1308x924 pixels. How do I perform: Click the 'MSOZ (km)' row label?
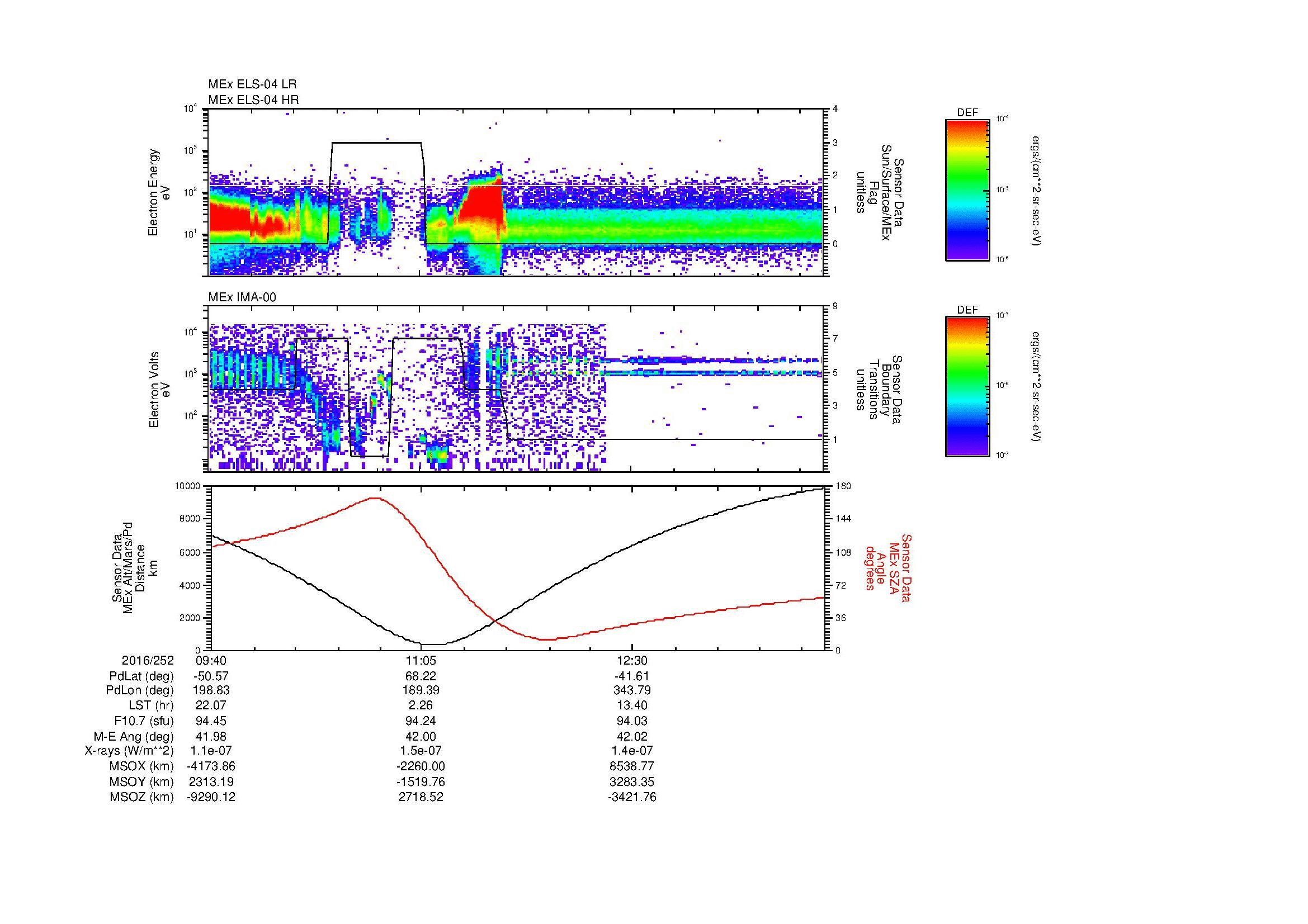click(141, 797)
